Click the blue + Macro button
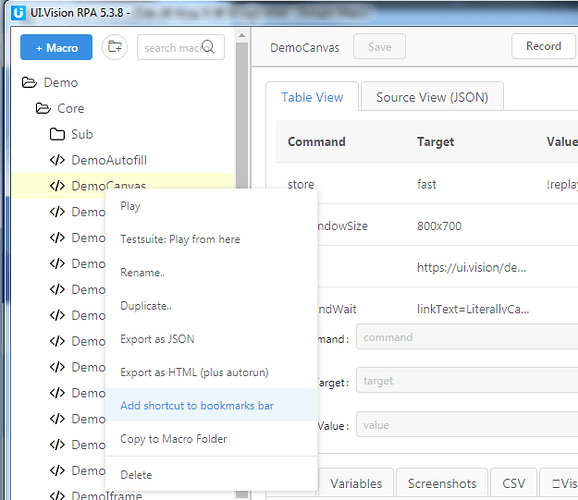The image size is (578, 500). (x=56, y=47)
